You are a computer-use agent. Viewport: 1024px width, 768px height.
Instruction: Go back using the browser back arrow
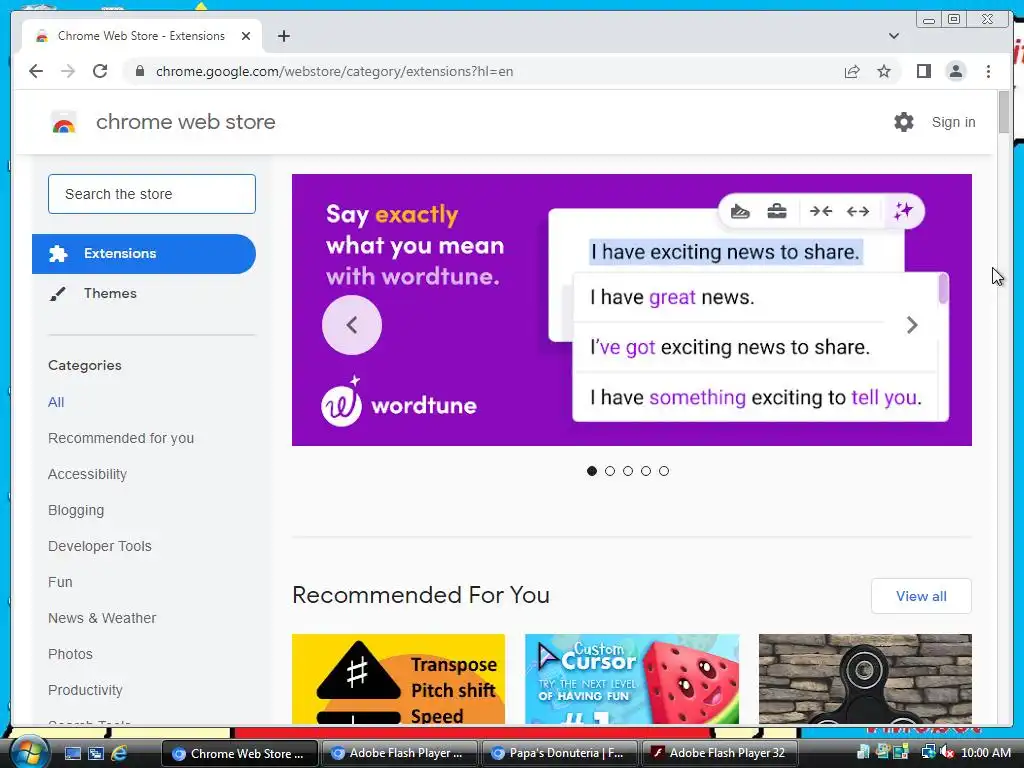click(36, 71)
